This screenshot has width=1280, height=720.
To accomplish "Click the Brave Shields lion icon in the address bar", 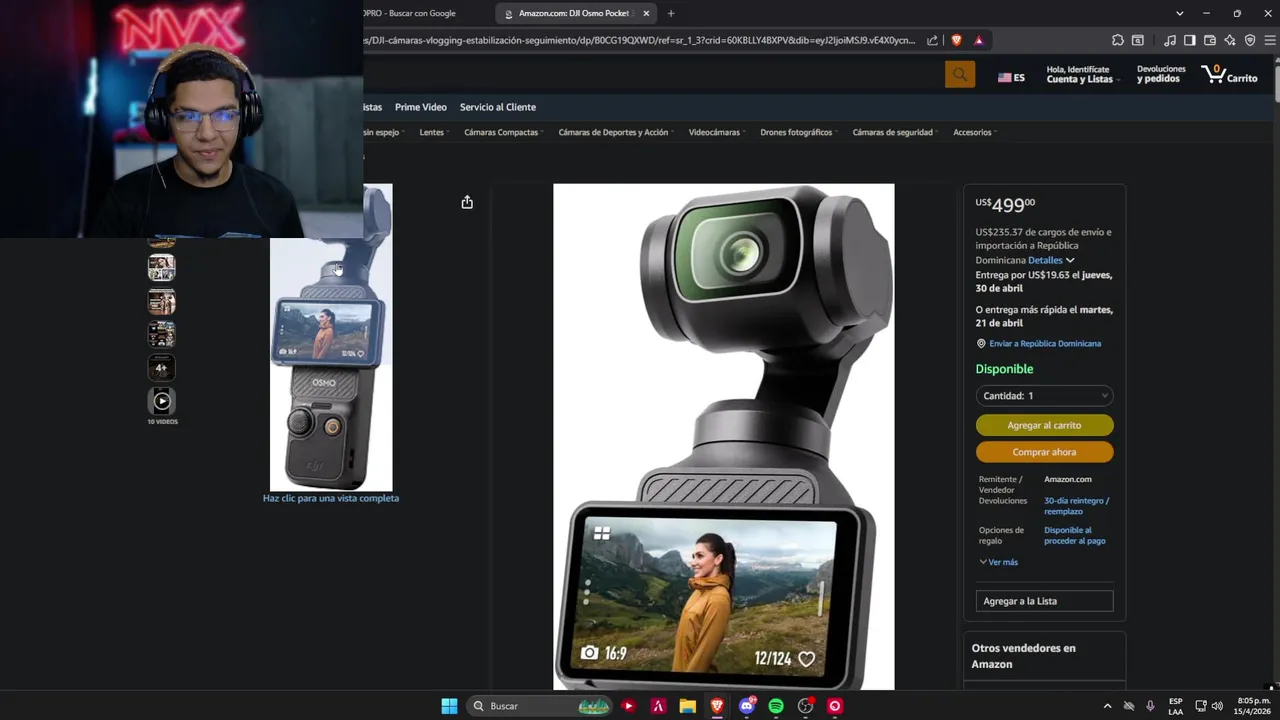I will point(957,40).
